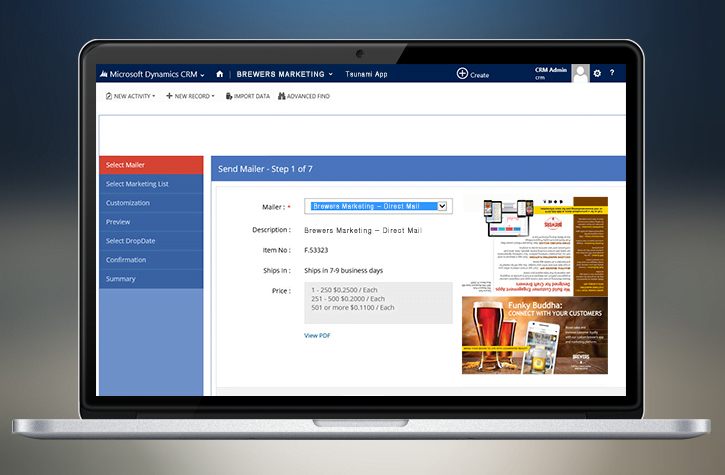
Task: Click the '251 - 500 $0.2000 / Each' price row
Action: [348, 299]
